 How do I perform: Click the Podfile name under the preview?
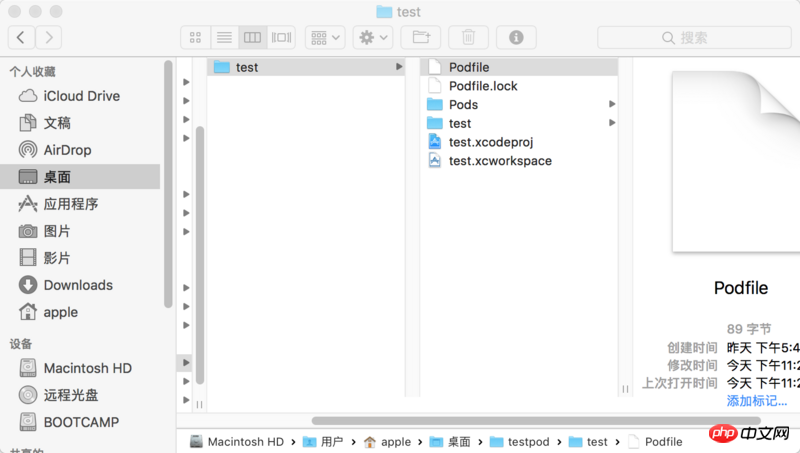[741, 288]
